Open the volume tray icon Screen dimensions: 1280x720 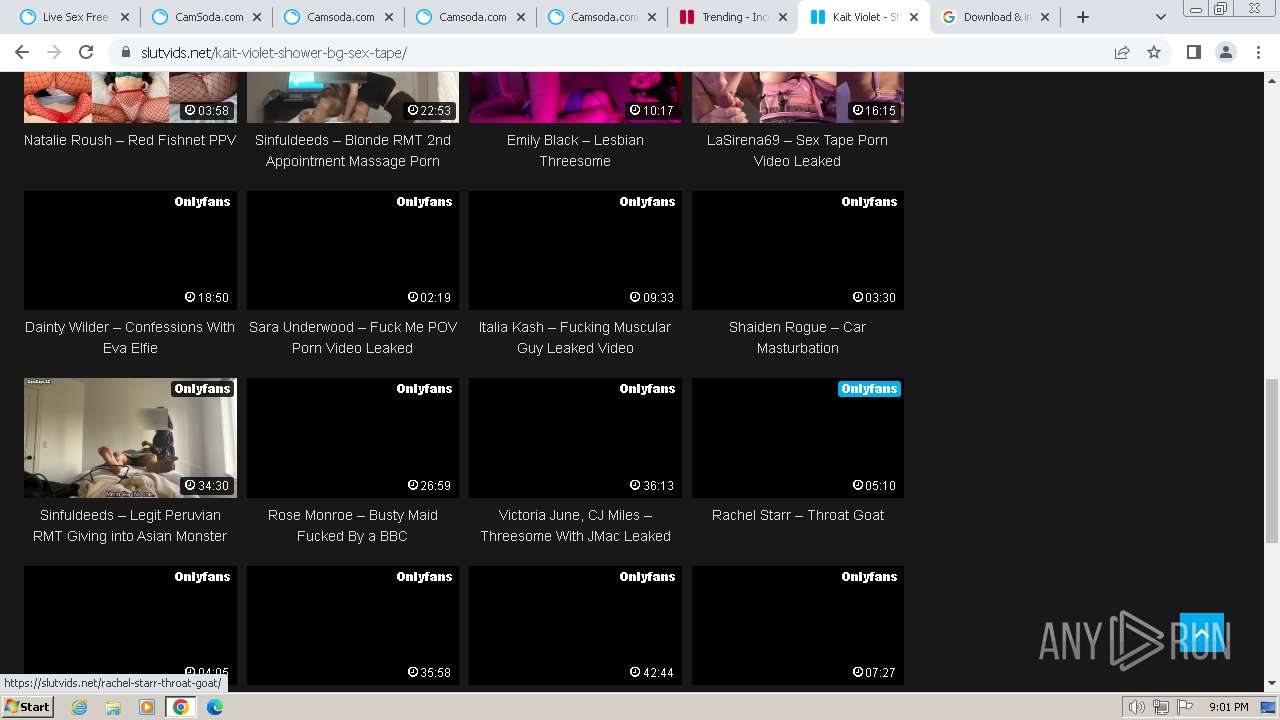(1137, 707)
